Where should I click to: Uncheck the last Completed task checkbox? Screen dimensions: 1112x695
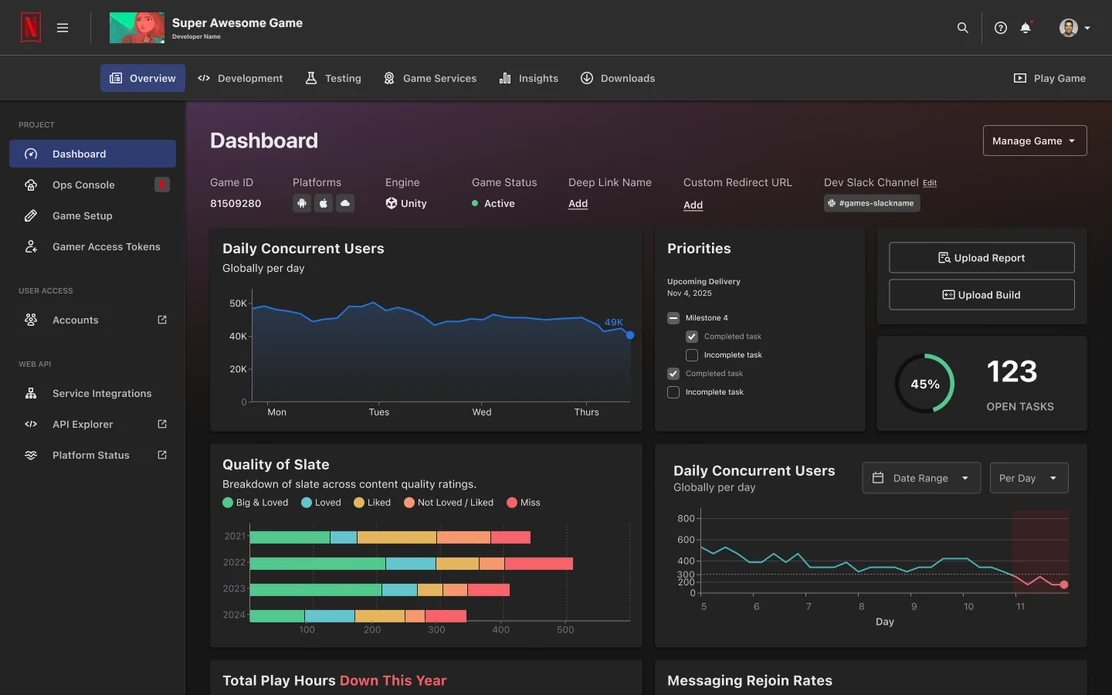click(673, 373)
